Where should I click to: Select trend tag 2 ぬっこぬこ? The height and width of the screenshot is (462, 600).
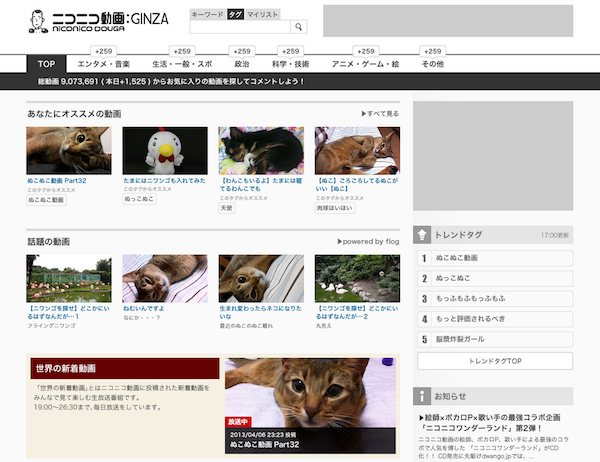495,278
